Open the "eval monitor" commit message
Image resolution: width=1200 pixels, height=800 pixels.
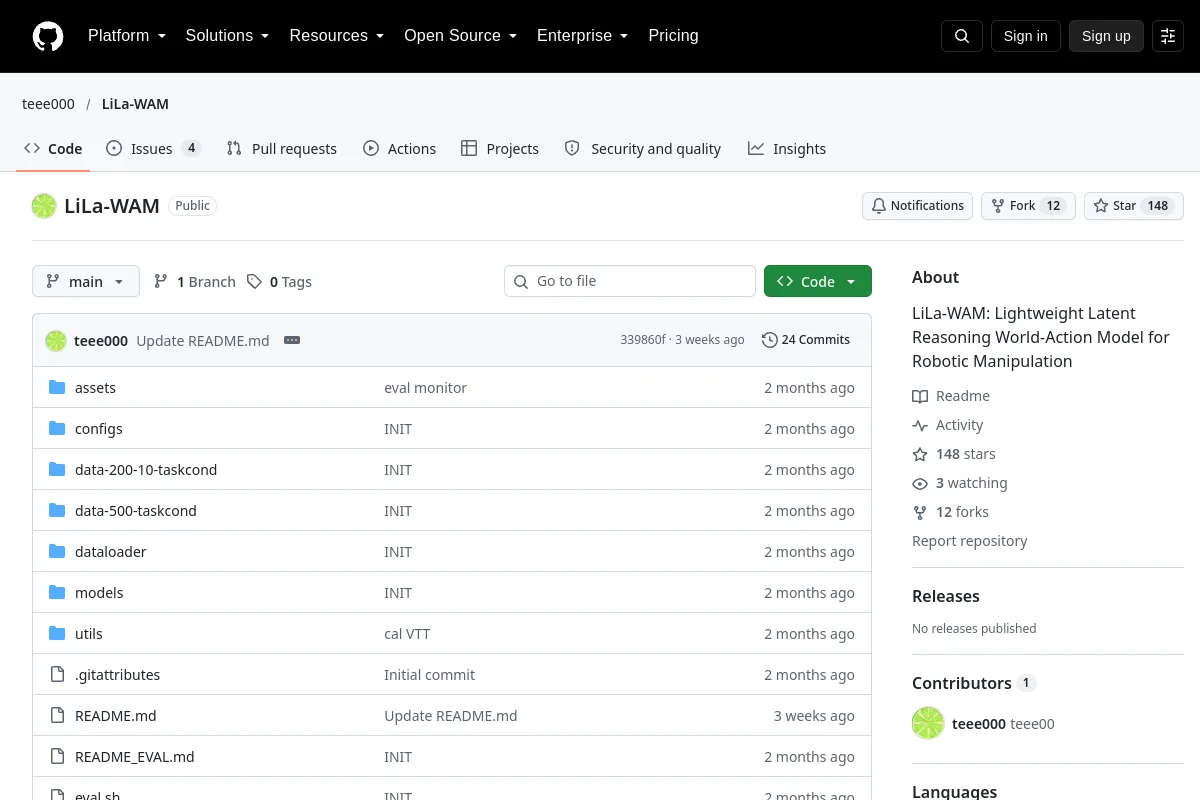(x=425, y=388)
